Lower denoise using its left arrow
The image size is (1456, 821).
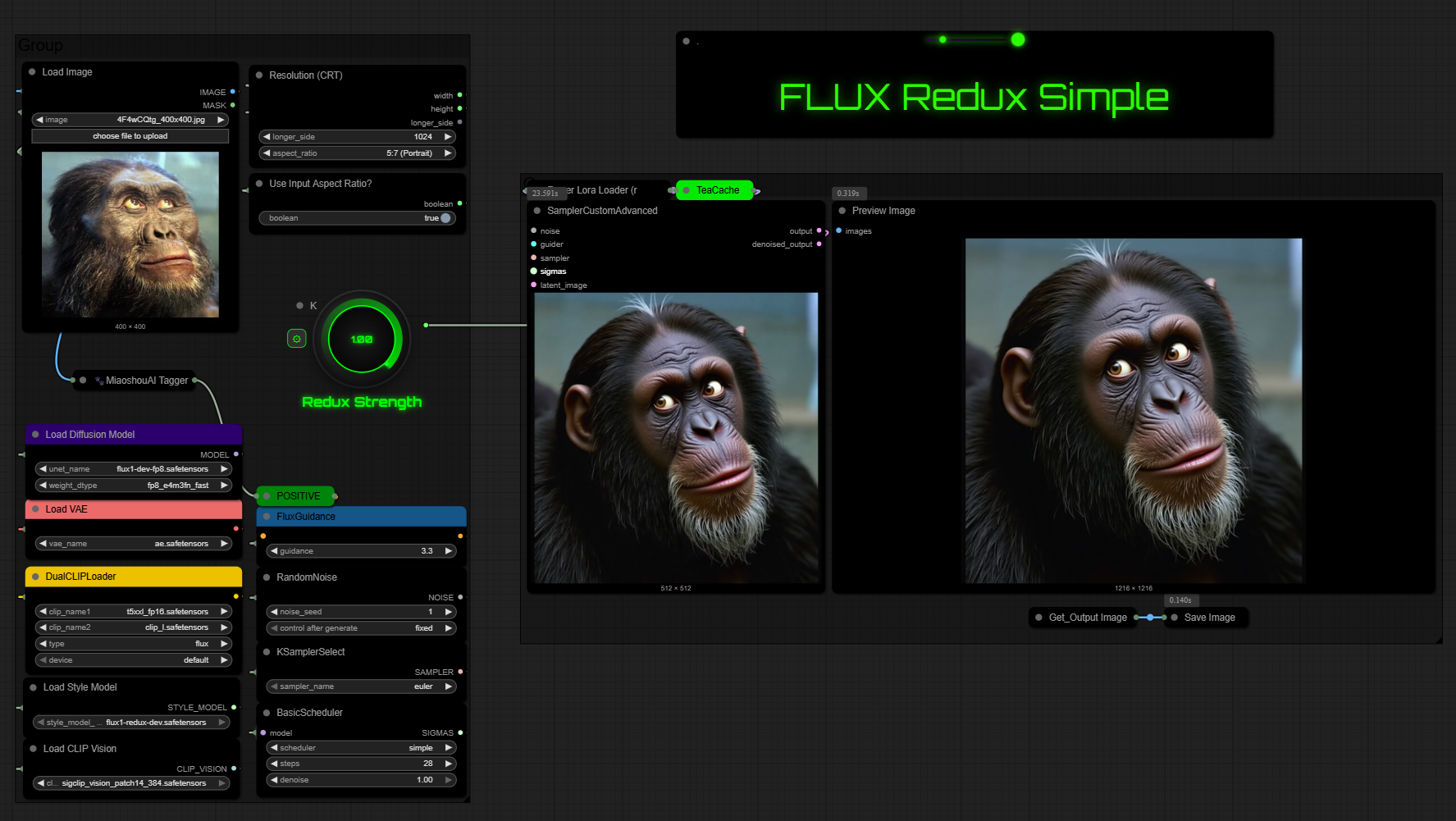274,780
